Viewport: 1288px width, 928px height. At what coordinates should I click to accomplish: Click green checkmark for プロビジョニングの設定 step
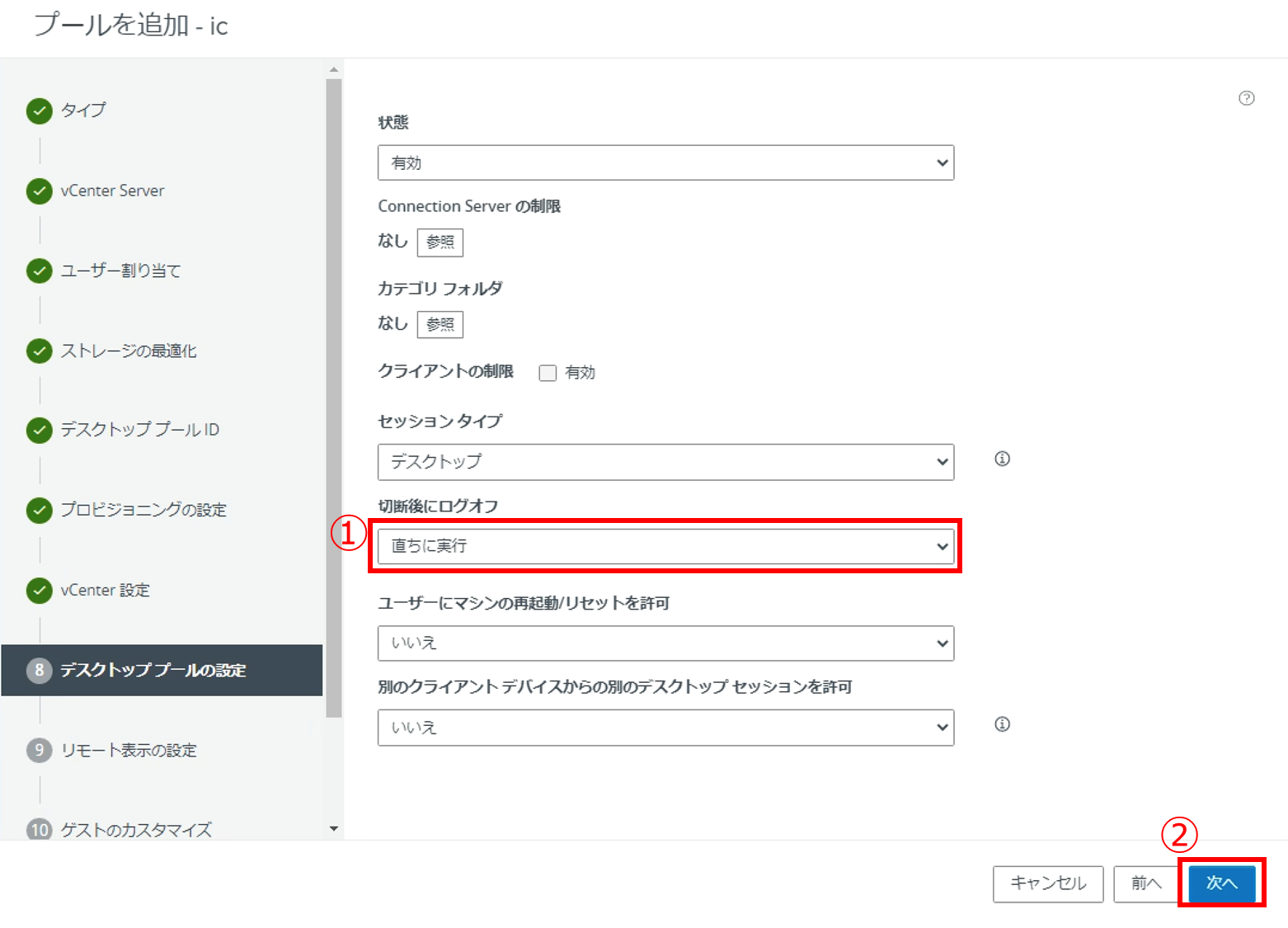[x=39, y=510]
